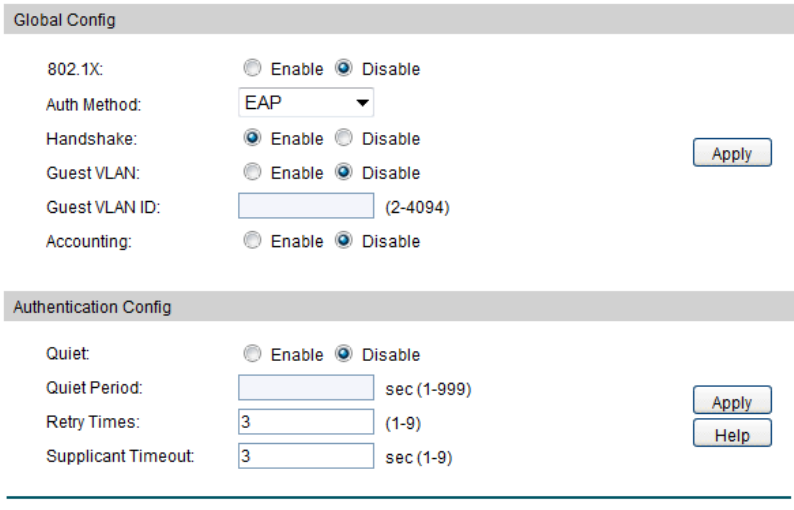The height and width of the screenshot is (510, 794).
Task: Click the Quiet Period input field
Action: pyautogui.click(x=306, y=388)
